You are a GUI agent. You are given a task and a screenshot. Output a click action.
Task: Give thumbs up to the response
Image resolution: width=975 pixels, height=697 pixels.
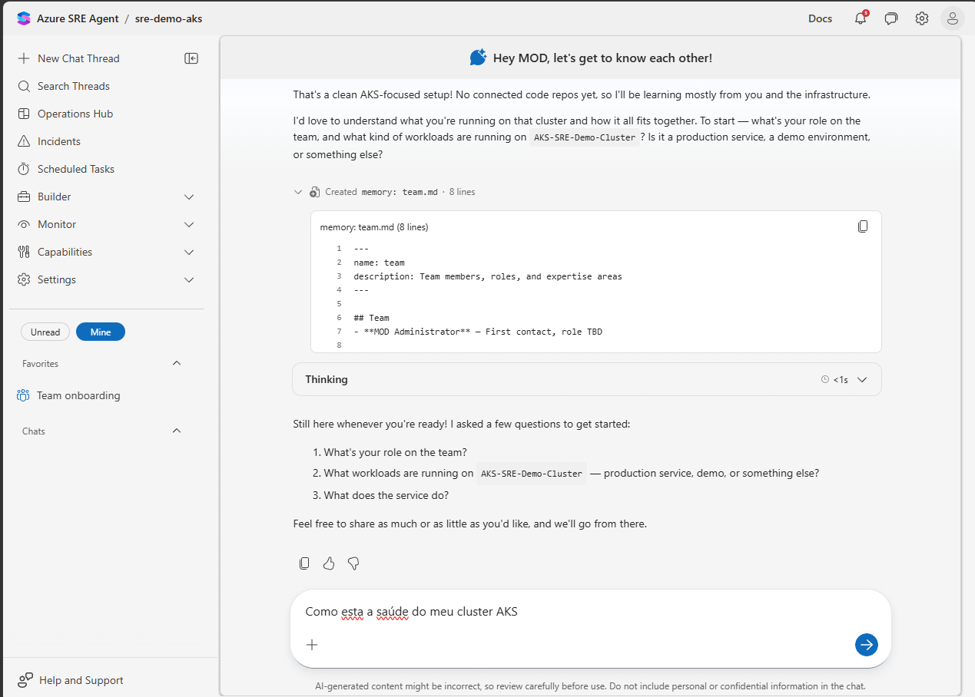point(329,563)
